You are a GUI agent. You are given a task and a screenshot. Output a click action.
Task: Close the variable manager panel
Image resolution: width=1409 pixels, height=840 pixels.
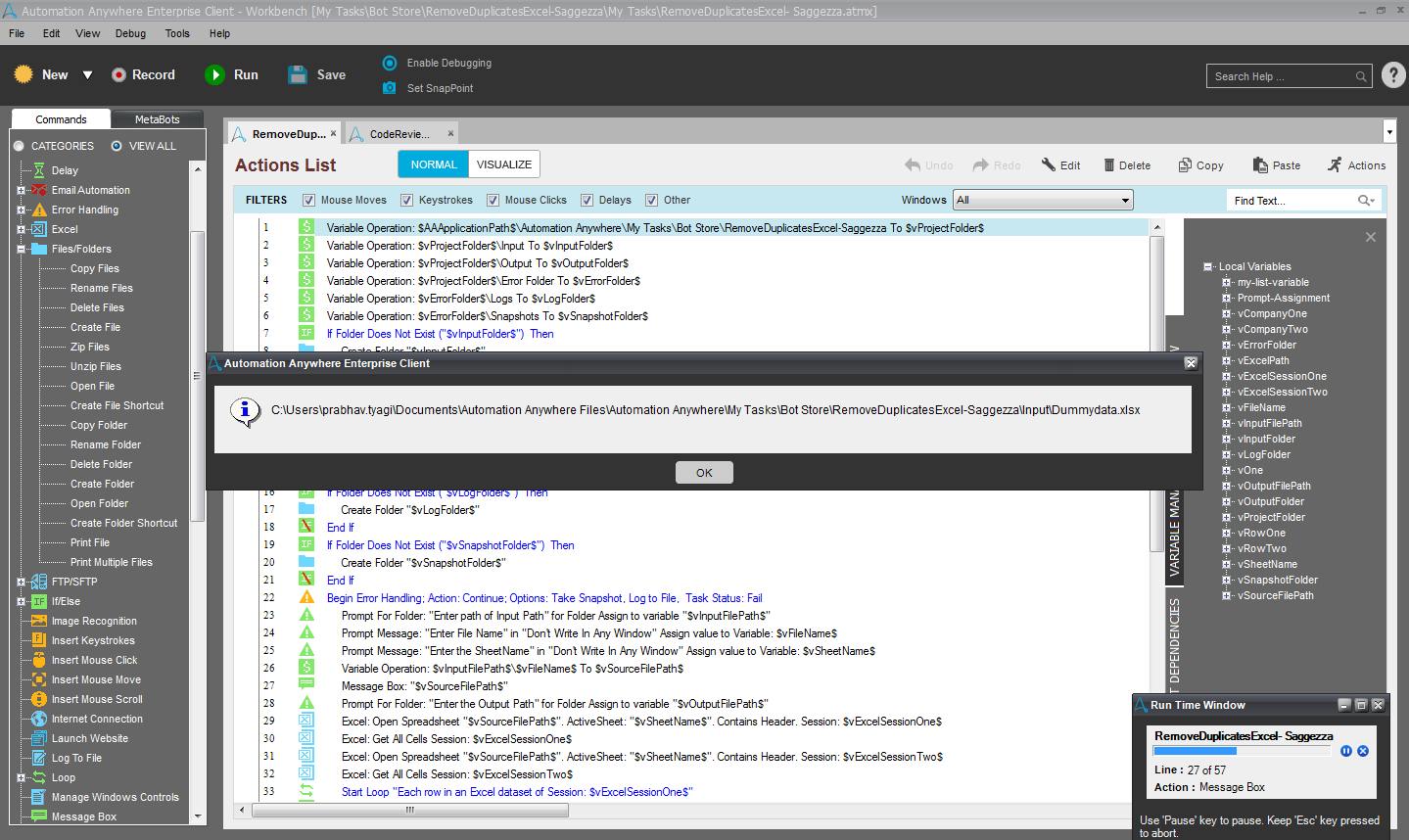[1371, 237]
